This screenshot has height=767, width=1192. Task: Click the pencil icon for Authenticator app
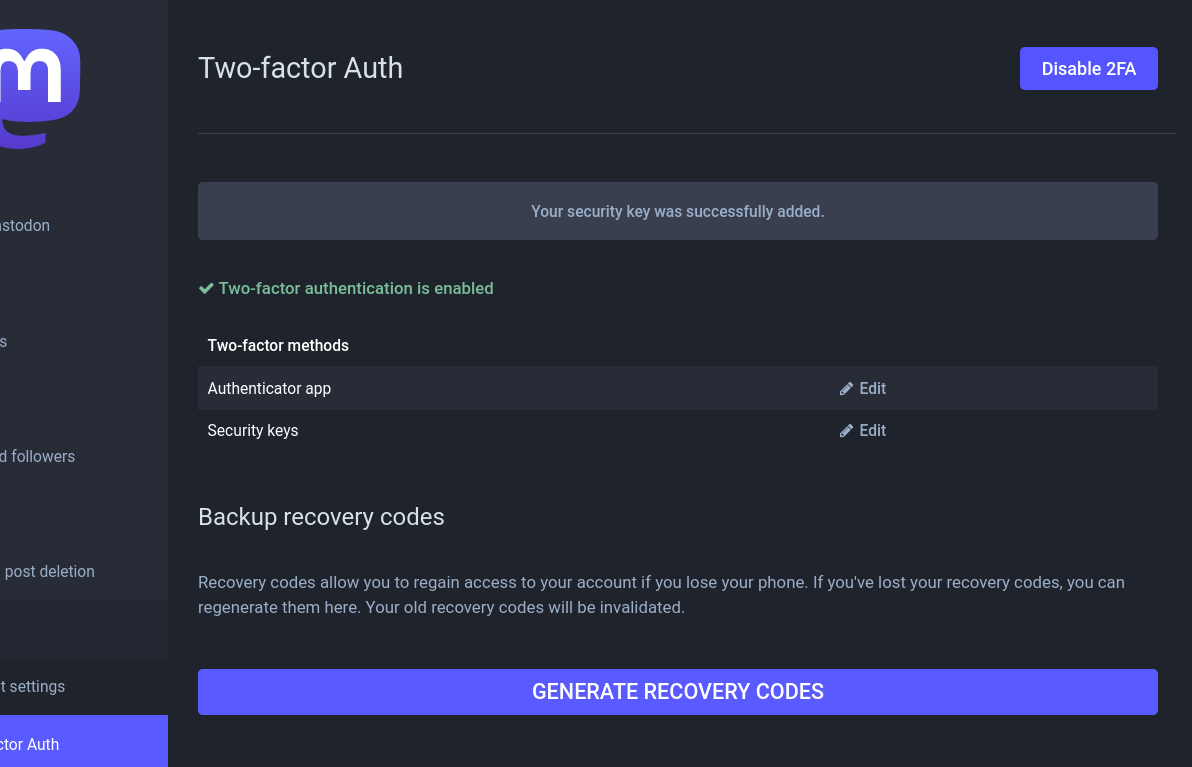846,388
